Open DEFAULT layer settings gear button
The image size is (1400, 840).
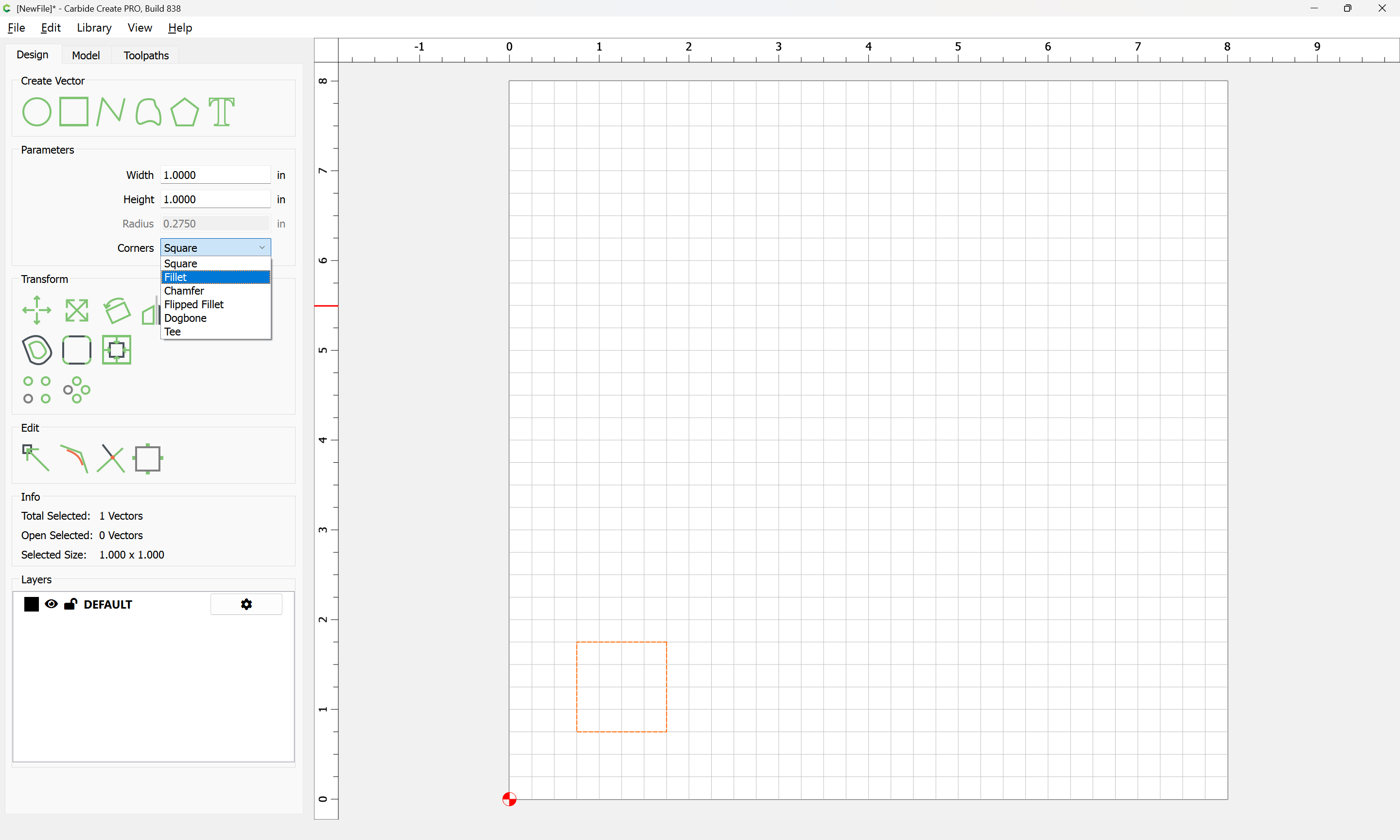pyautogui.click(x=246, y=604)
